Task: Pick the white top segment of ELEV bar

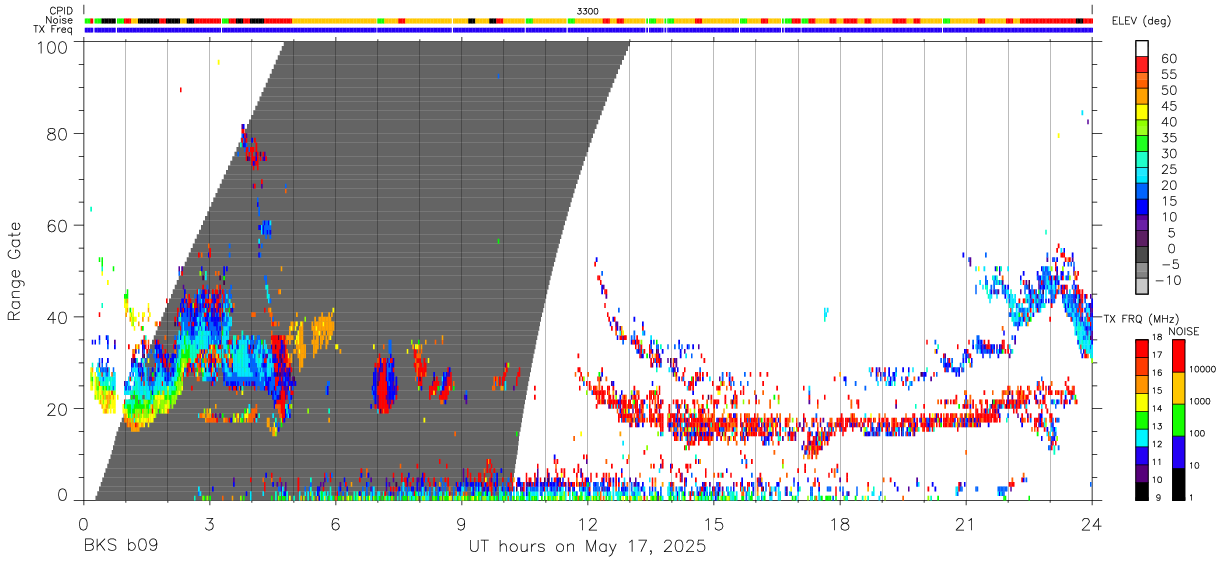Action: click(1142, 47)
